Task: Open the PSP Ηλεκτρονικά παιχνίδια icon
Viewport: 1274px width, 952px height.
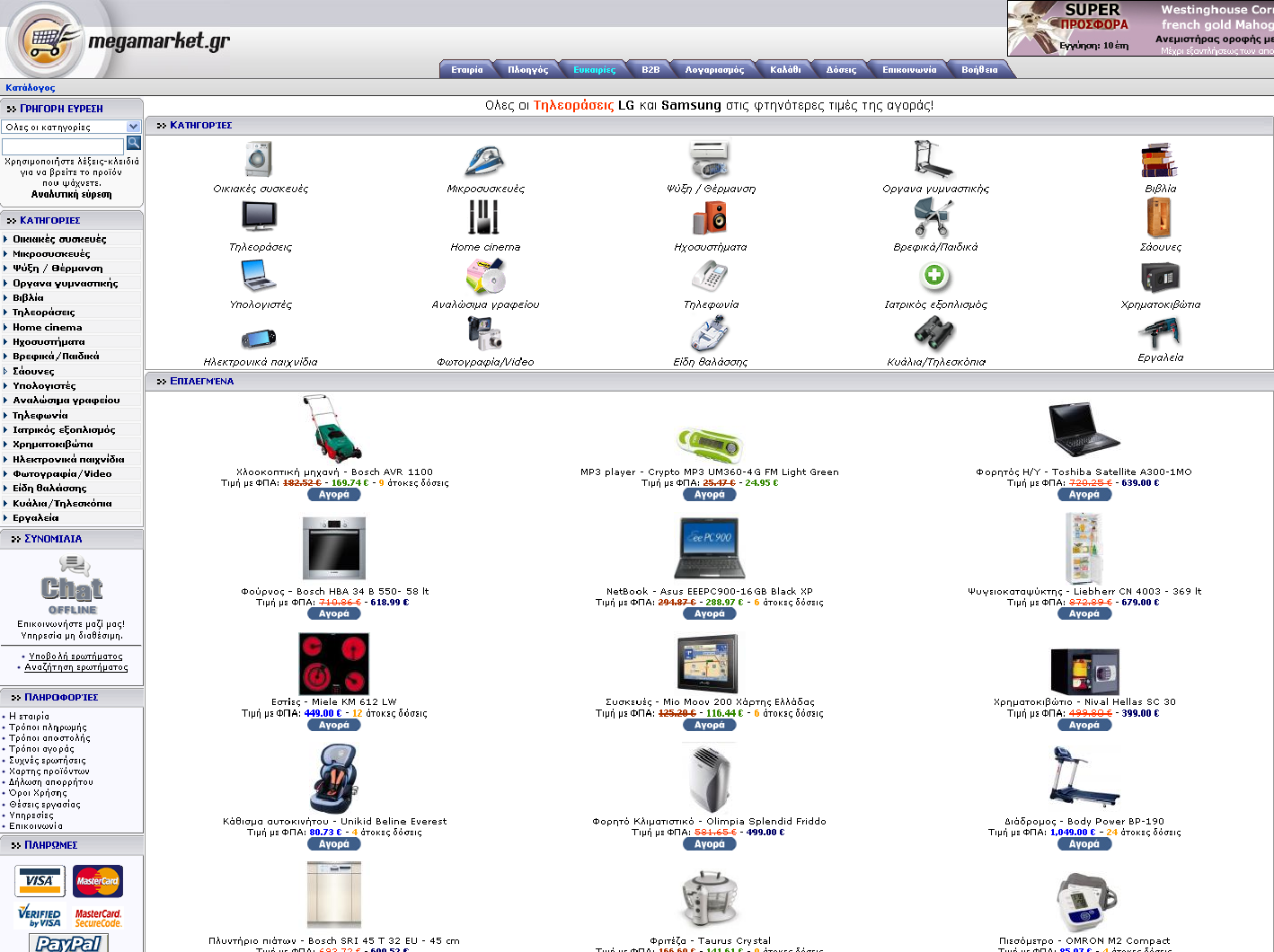Action: pyautogui.click(x=260, y=338)
